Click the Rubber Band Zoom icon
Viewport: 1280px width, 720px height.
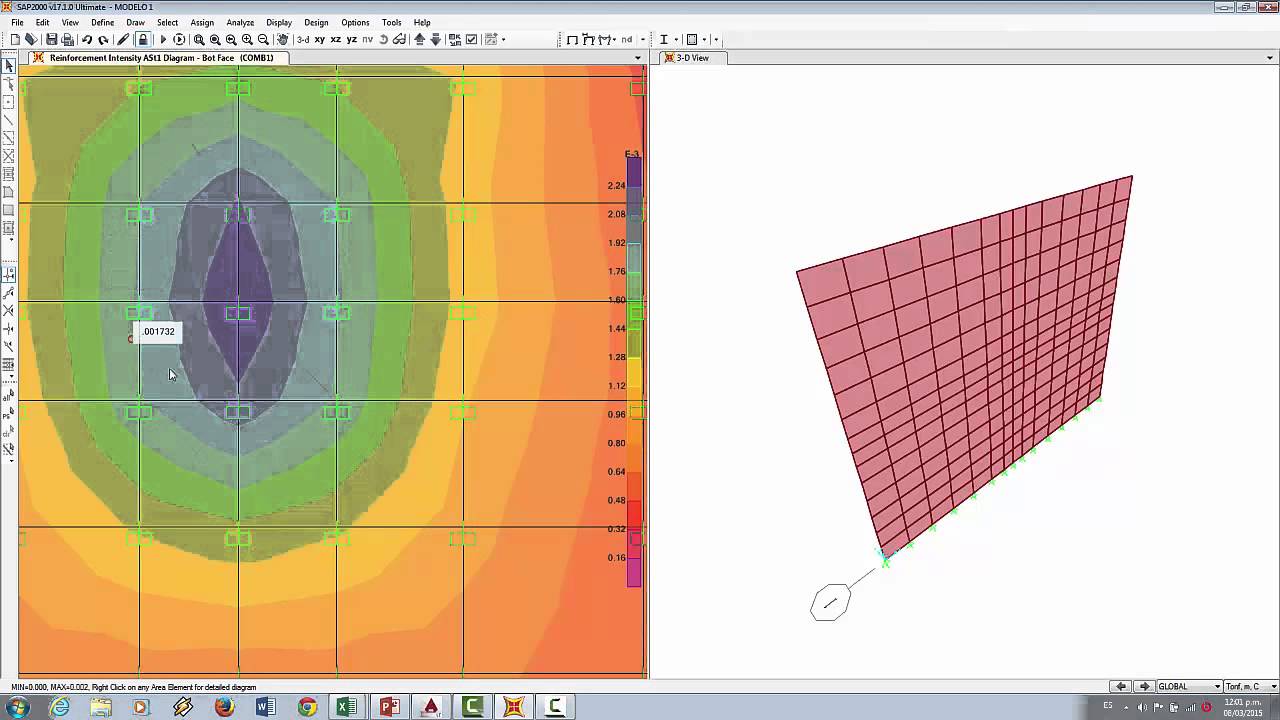199,40
